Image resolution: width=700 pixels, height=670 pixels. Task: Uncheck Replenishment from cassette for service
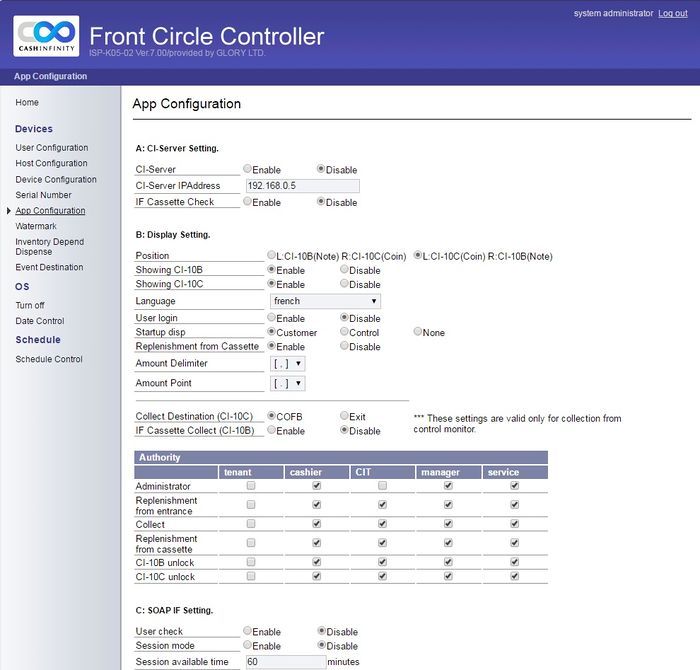[514, 543]
